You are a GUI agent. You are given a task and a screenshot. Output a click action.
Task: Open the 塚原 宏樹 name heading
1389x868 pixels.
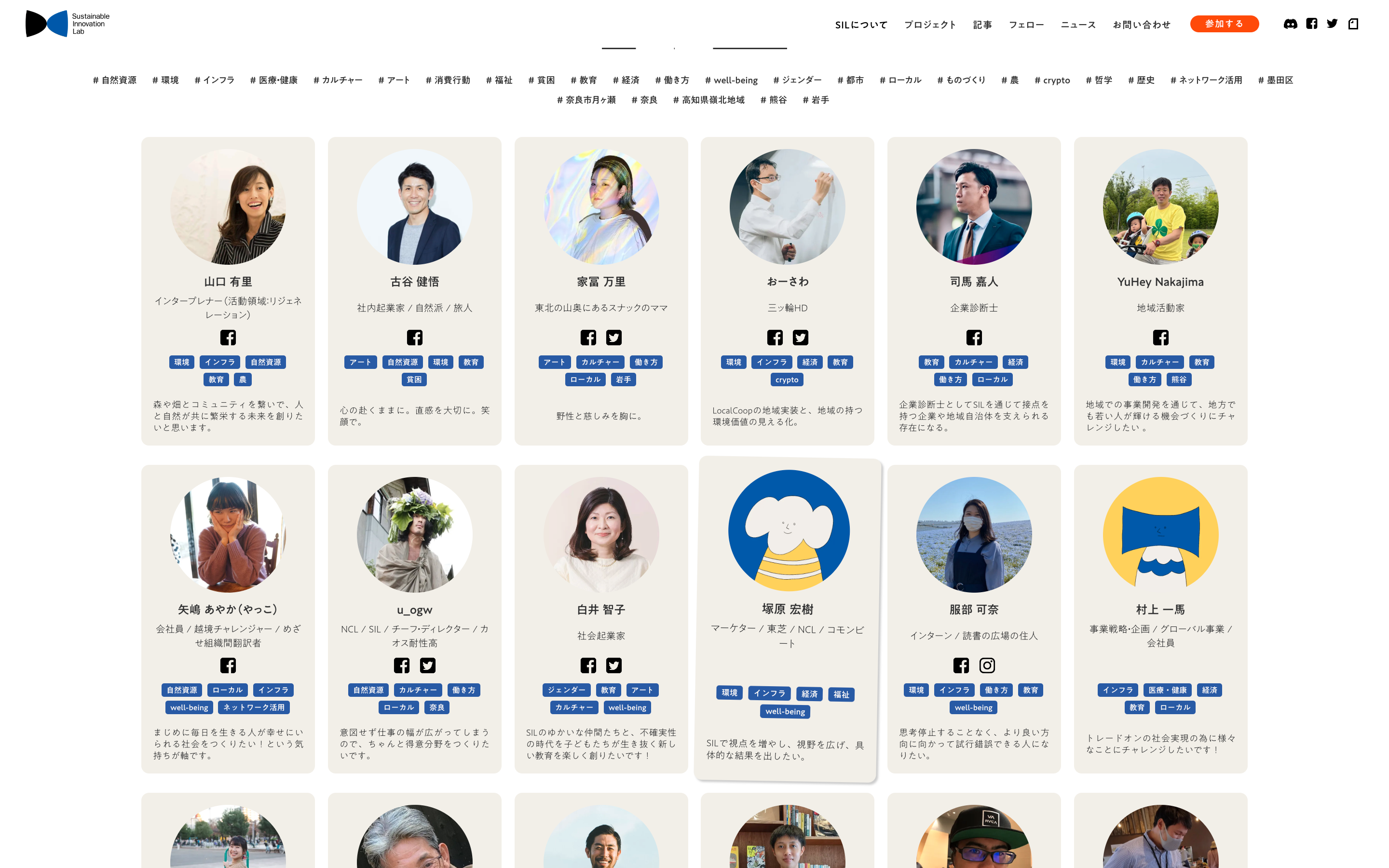(x=788, y=609)
